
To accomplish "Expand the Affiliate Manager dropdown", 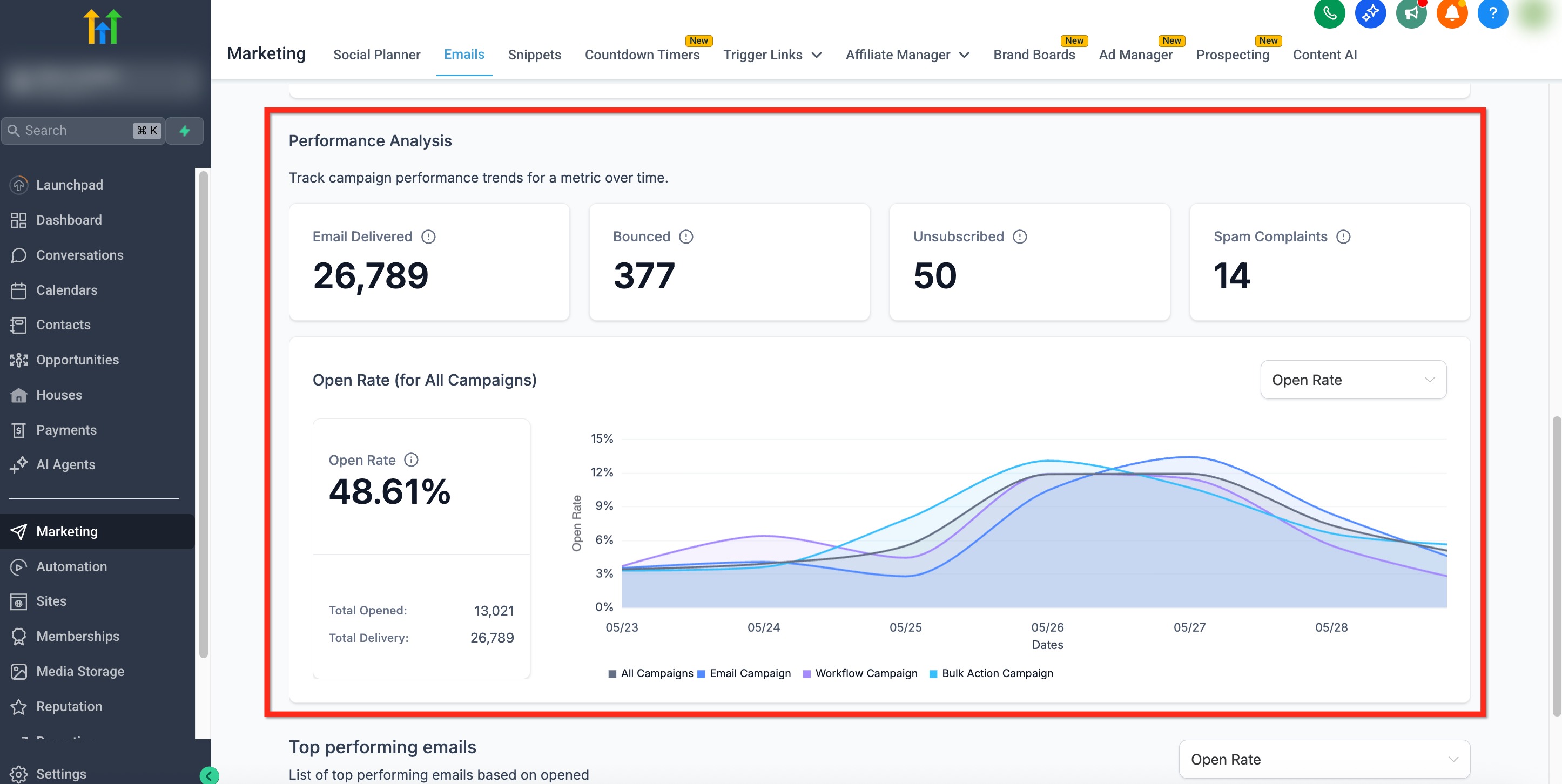I will click(907, 55).
